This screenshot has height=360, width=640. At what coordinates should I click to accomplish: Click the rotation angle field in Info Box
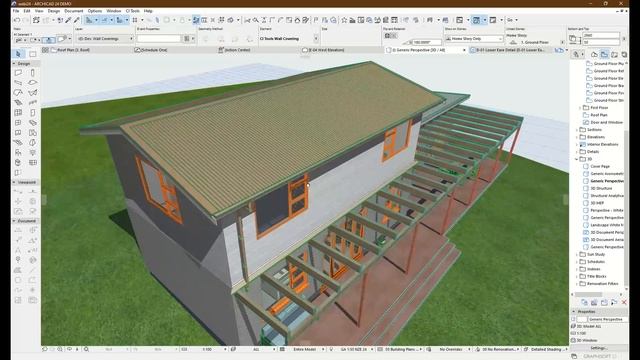point(427,42)
